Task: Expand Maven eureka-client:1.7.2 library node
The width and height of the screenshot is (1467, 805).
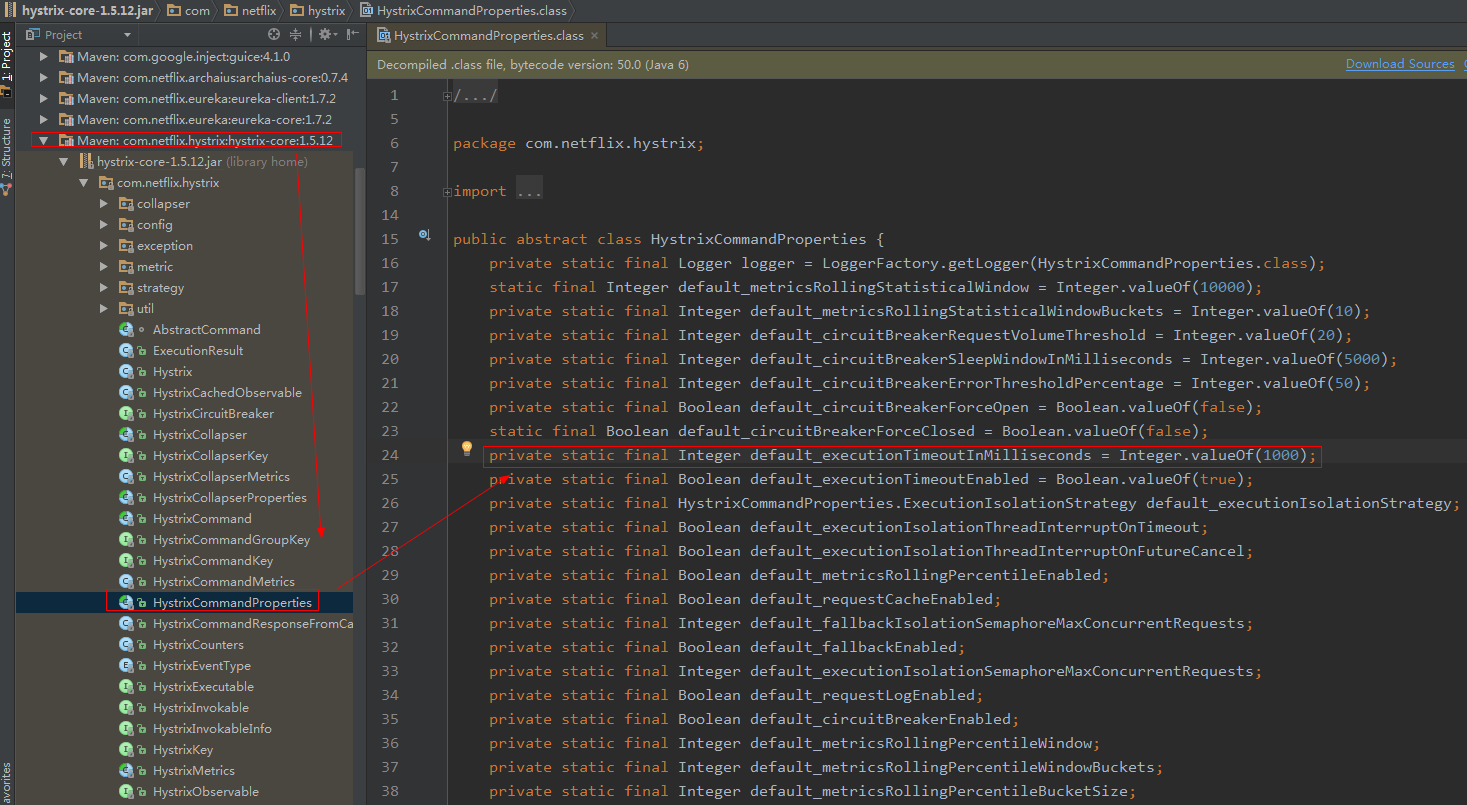Action: point(44,99)
